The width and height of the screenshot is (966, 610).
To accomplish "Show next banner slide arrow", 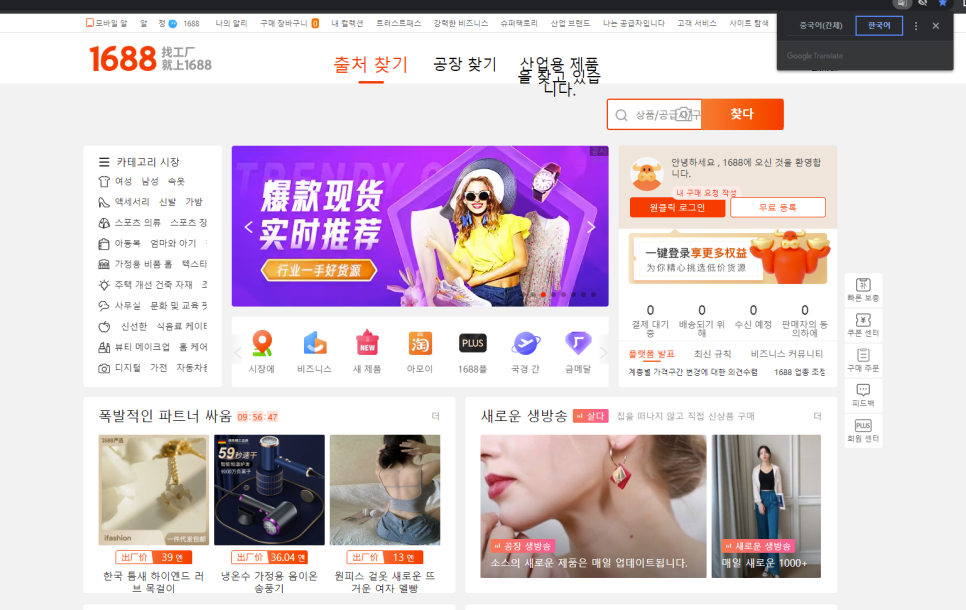I will 591,227.
